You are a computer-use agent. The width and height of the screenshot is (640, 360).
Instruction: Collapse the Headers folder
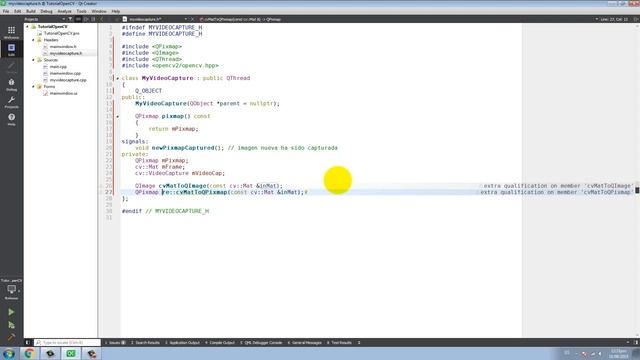point(33,40)
